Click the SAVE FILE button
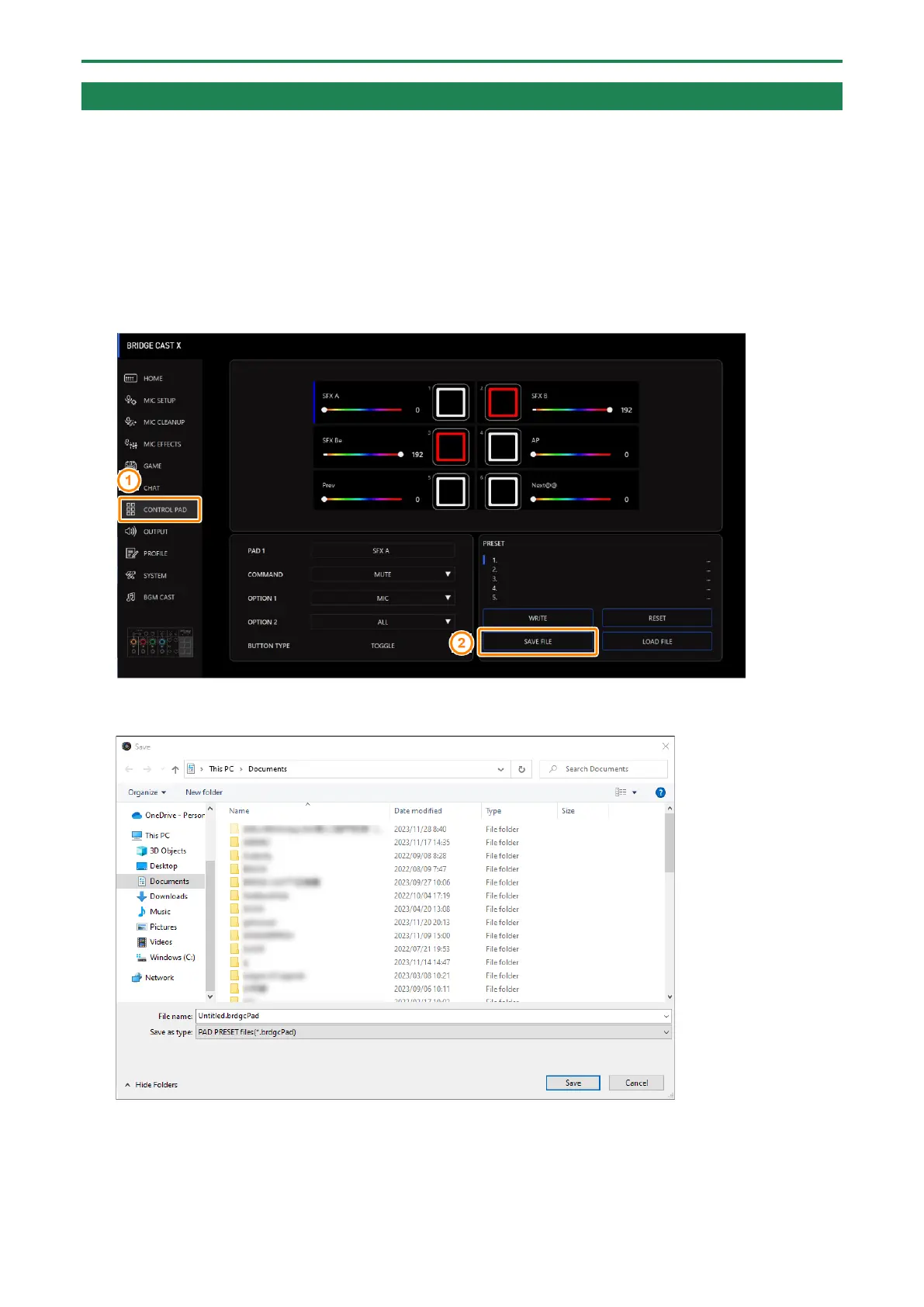This screenshot has height=1307, width=924. pyautogui.click(x=538, y=642)
